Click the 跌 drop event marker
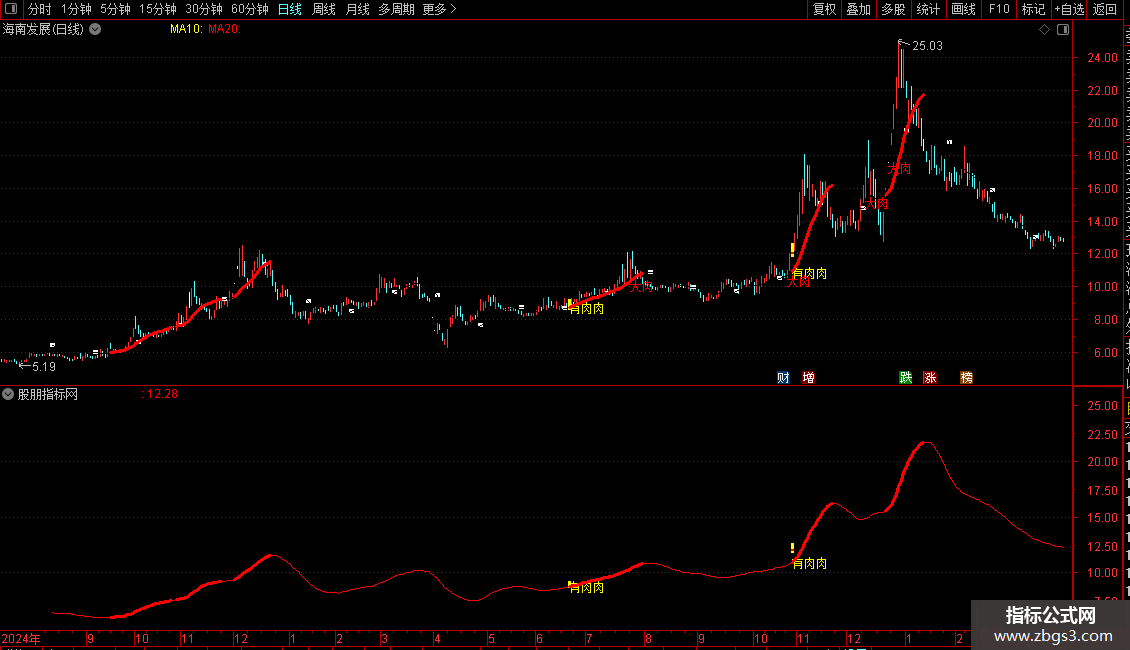This screenshot has width=1130, height=650. click(906, 378)
